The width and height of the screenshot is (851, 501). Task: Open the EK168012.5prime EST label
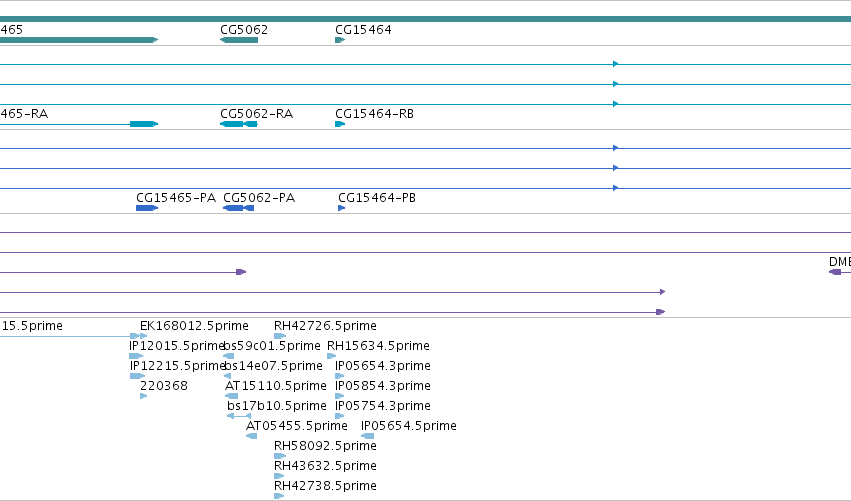pyautogui.click(x=194, y=326)
